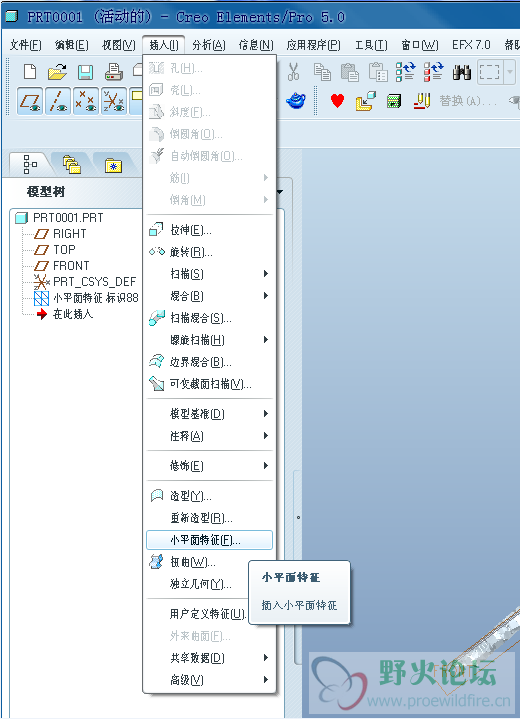Open the 应用程序(P) menu
This screenshot has height=719, width=520.
coord(313,45)
